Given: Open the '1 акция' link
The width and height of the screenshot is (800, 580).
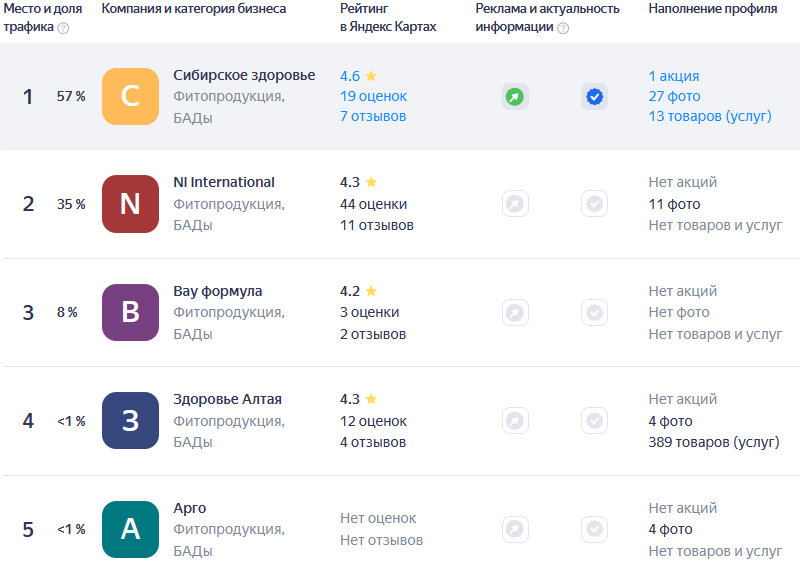Looking at the screenshot, I should click(673, 76).
